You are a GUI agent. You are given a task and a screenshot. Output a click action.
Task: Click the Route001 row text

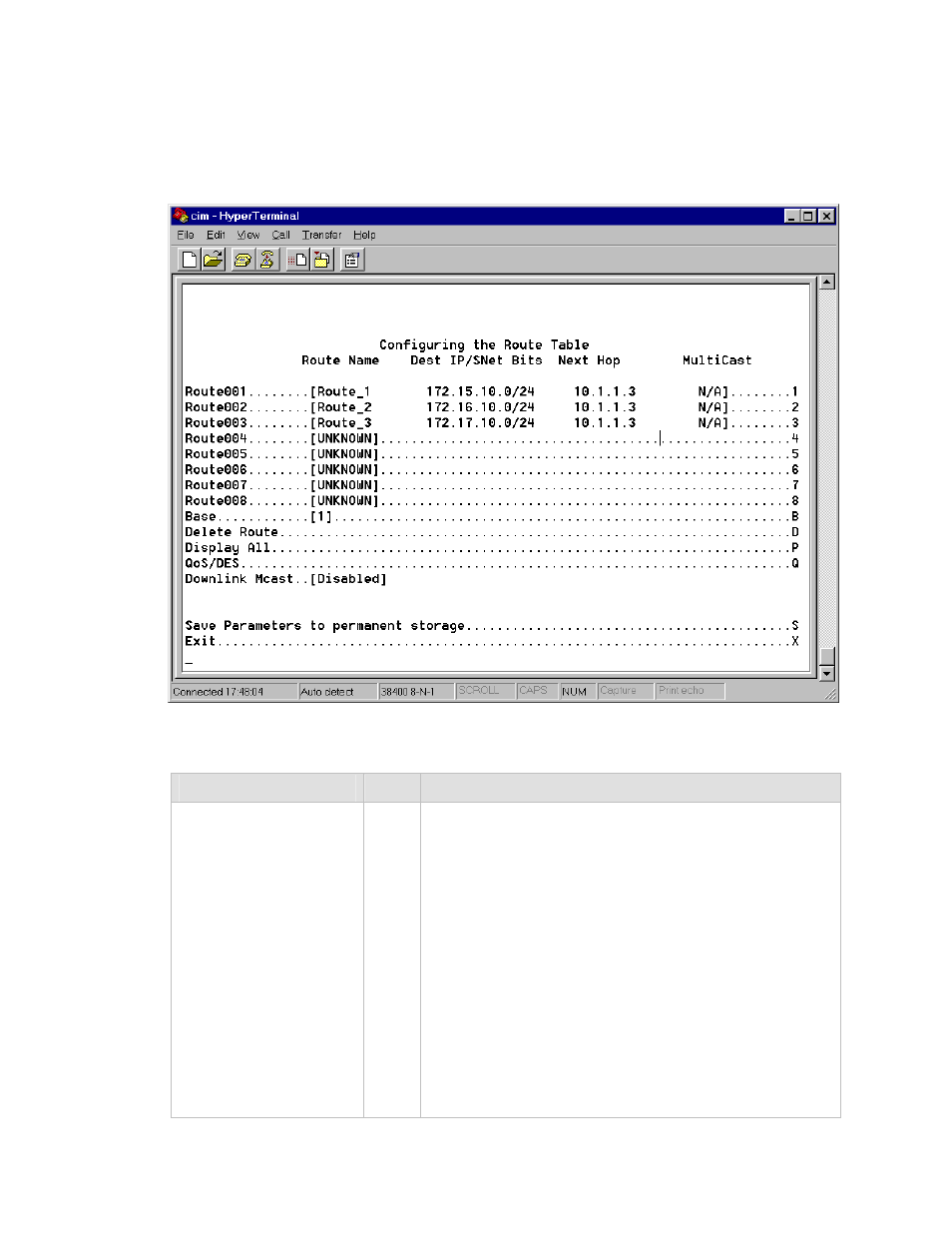point(492,392)
